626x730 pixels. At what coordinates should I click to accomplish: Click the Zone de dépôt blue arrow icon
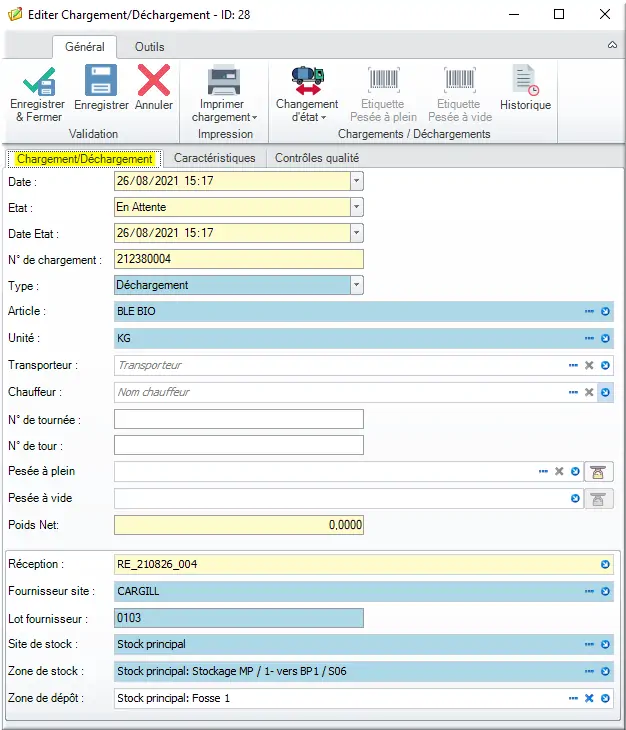[x=605, y=698]
